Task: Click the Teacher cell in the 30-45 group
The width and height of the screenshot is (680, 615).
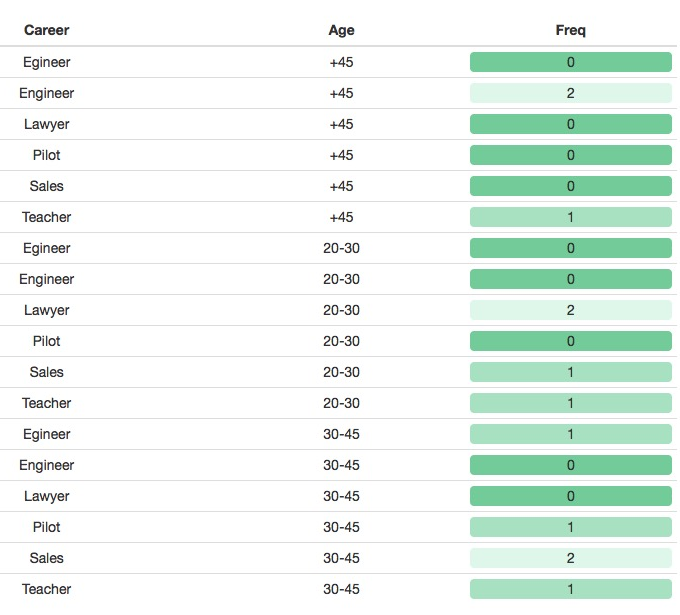Action: (x=46, y=589)
